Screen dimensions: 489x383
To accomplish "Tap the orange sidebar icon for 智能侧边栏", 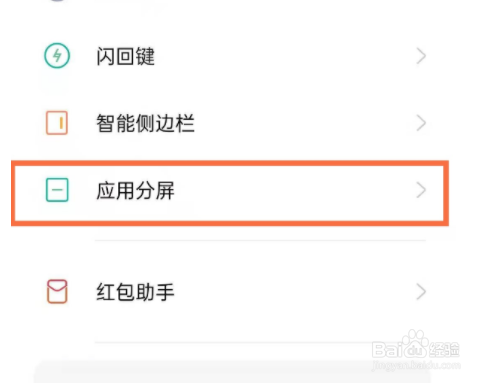I will pos(57,123).
